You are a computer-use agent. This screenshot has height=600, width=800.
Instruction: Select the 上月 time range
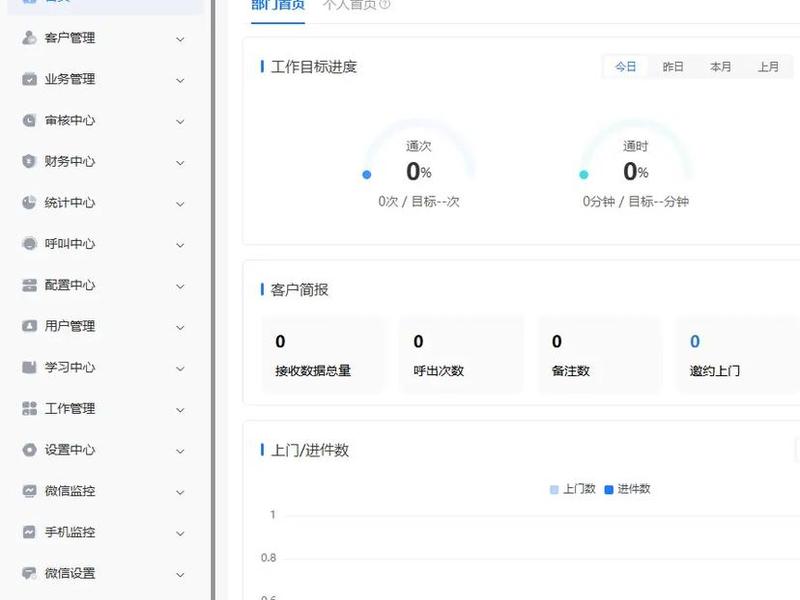tap(768, 67)
